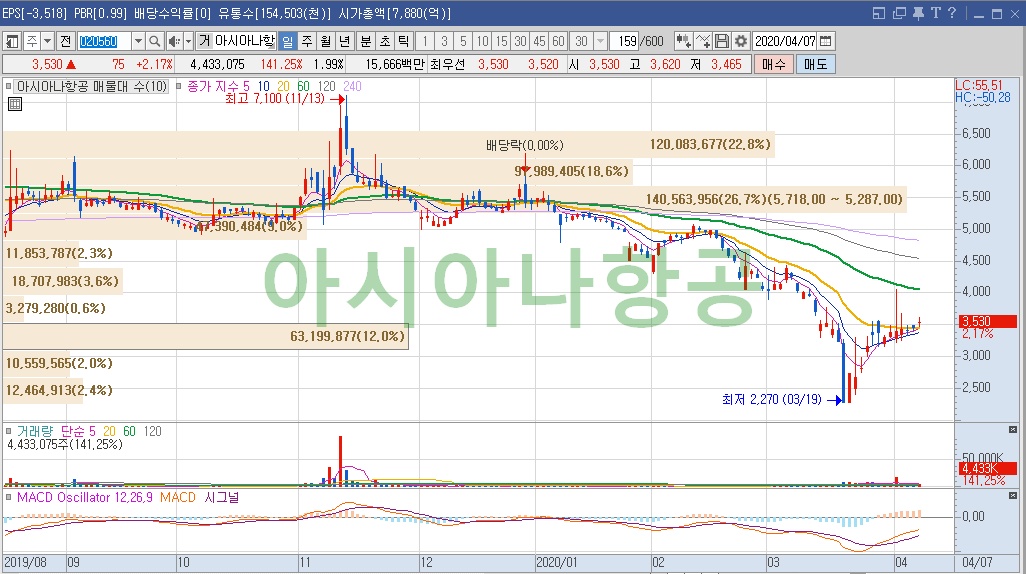The height and width of the screenshot is (574, 1026).
Task: Click the 04/07 date label at axis corner
Action: tap(978, 563)
